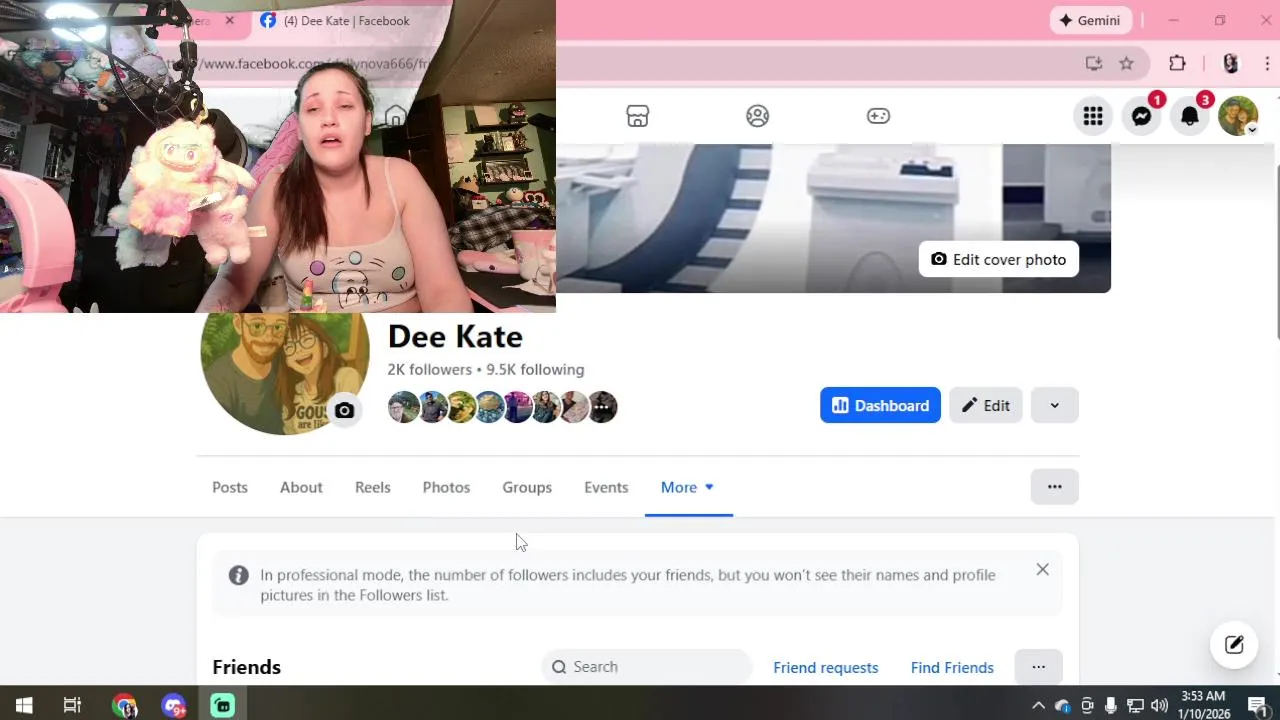The height and width of the screenshot is (720, 1280).
Task: Open the Gaming icon in top bar
Action: click(878, 116)
